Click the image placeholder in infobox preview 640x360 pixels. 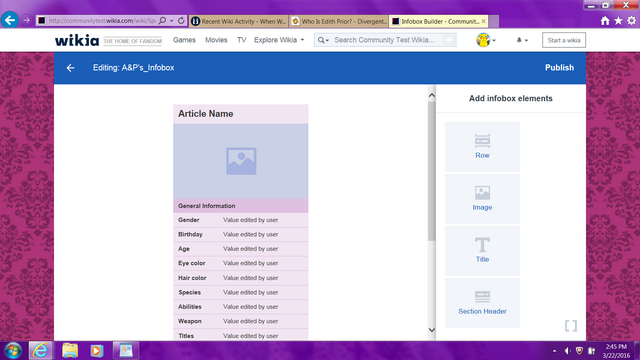tap(241, 161)
